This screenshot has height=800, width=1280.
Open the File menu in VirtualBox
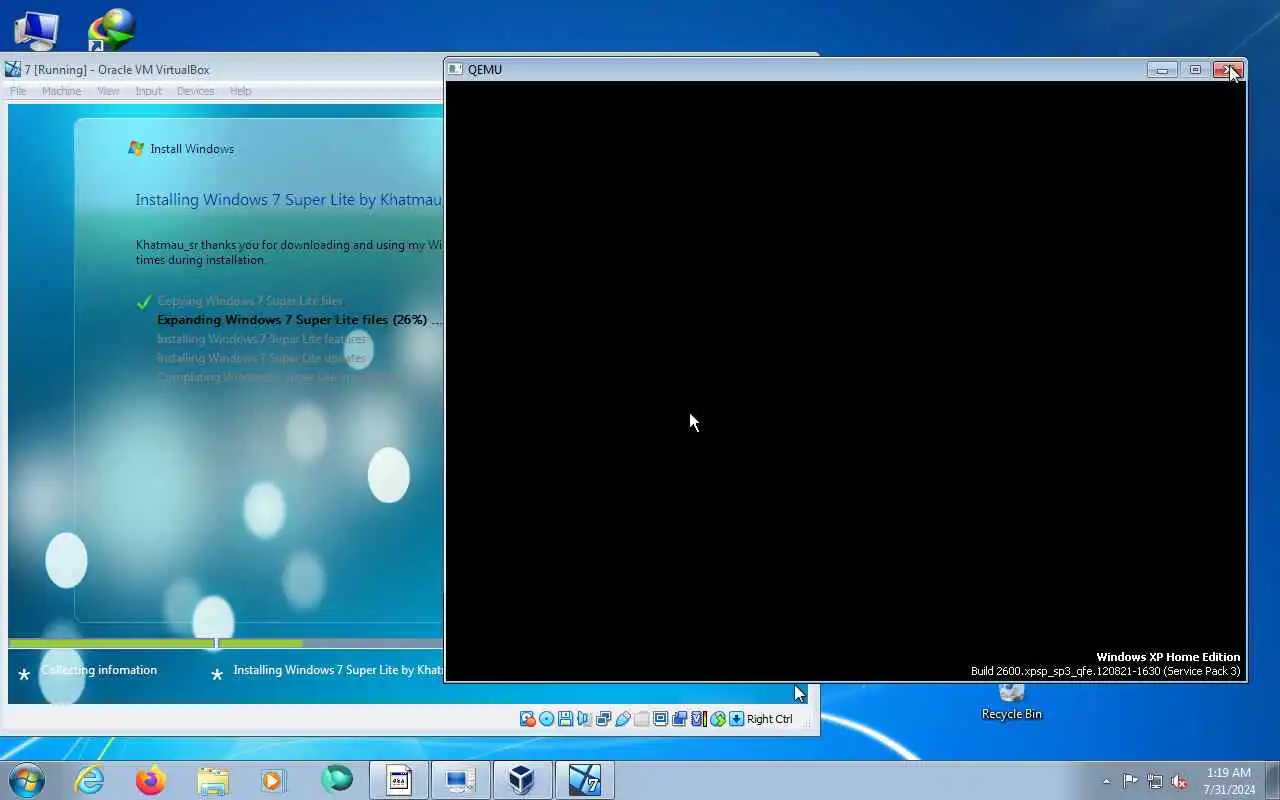pyautogui.click(x=18, y=91)
